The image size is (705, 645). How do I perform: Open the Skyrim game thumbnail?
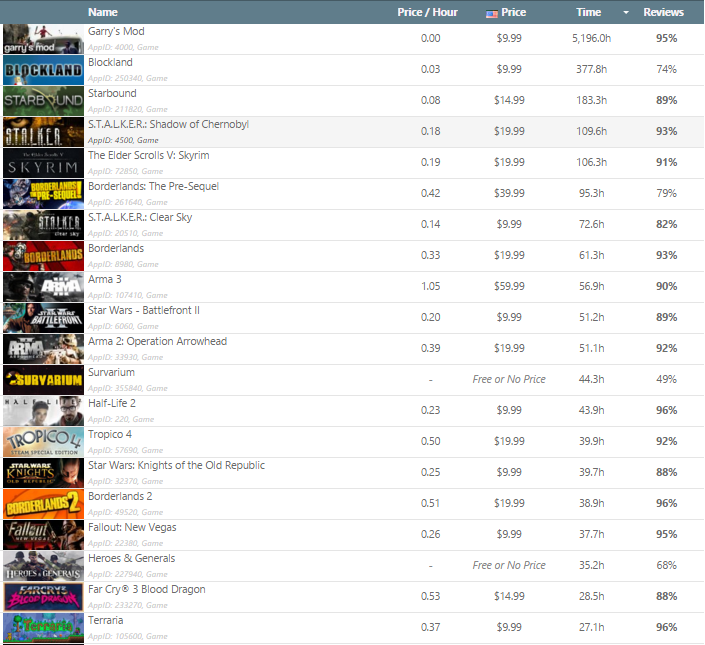pyautogui.click(x=43, y=163)
